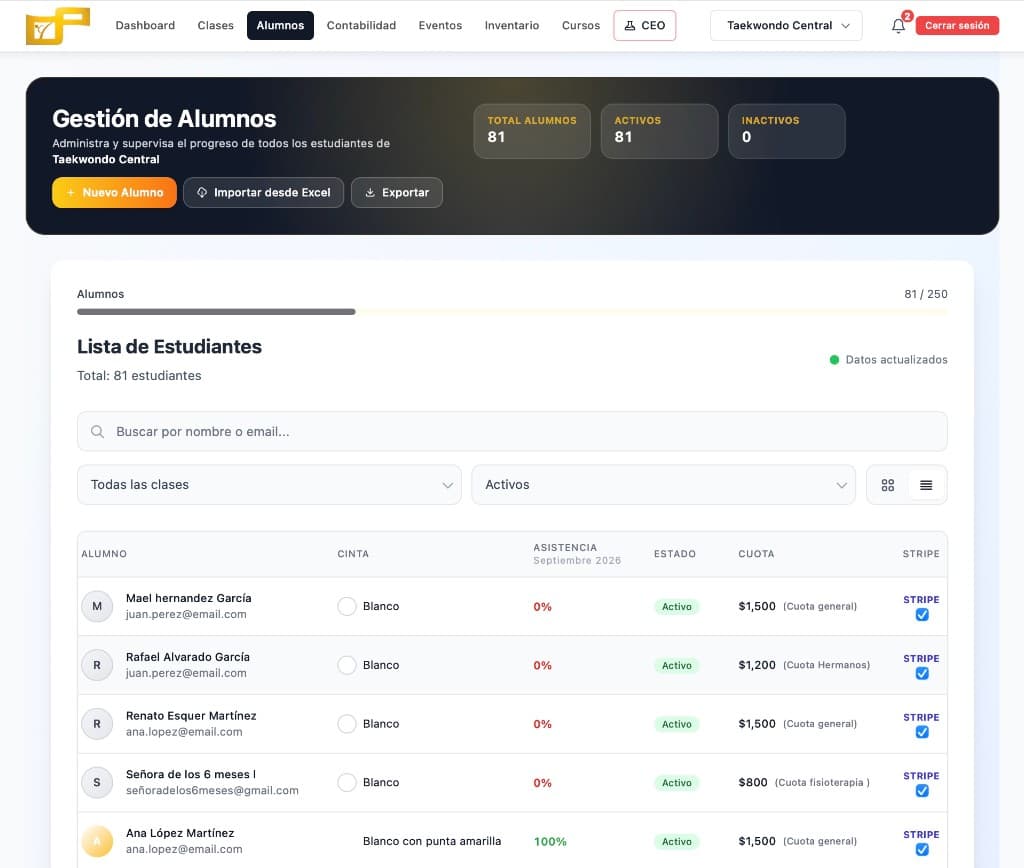Switch to grid view of students
This screenshot has width=1024, height=868.
click(x=888, y=485)
